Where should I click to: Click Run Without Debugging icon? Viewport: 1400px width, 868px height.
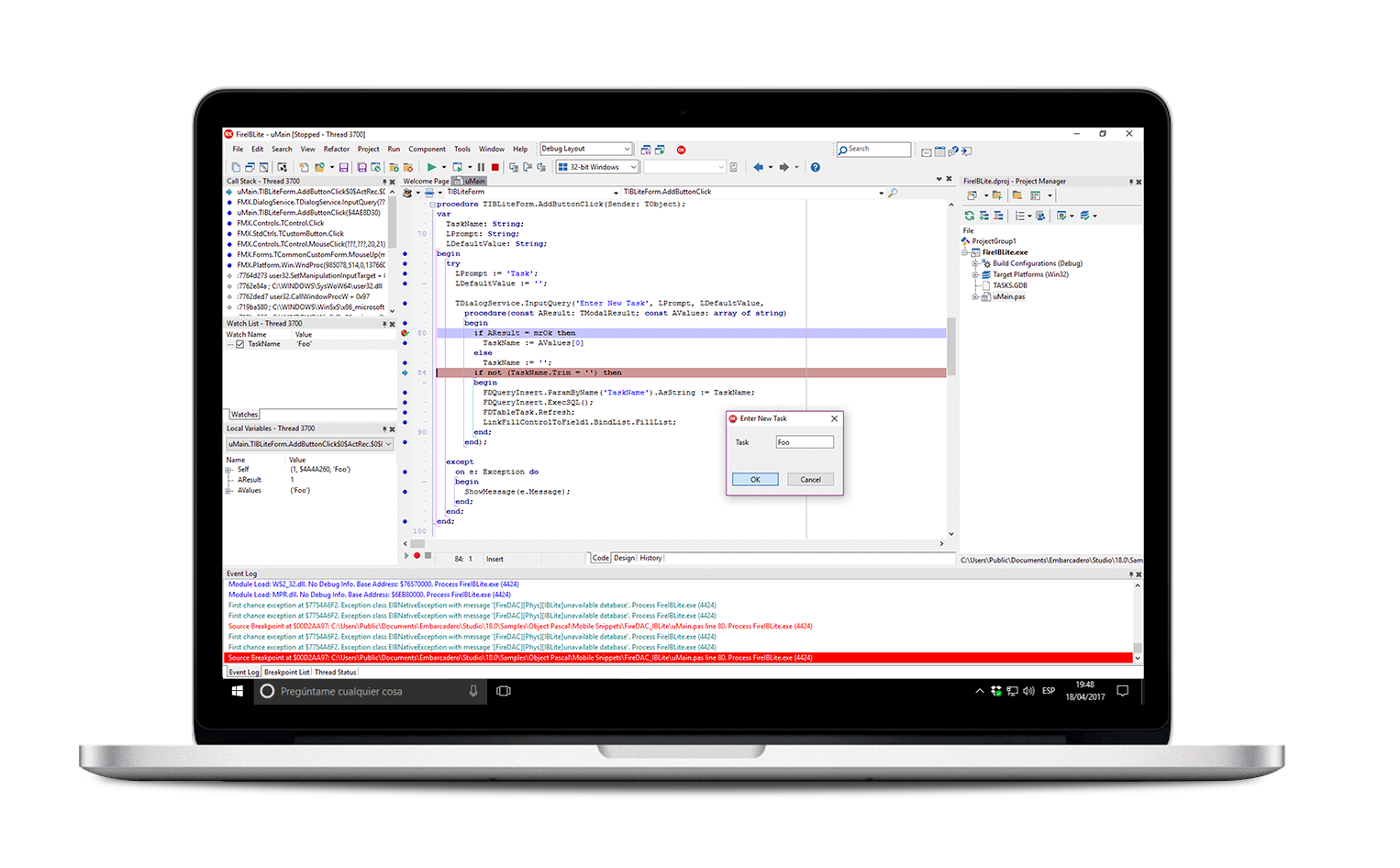(458, 167)
